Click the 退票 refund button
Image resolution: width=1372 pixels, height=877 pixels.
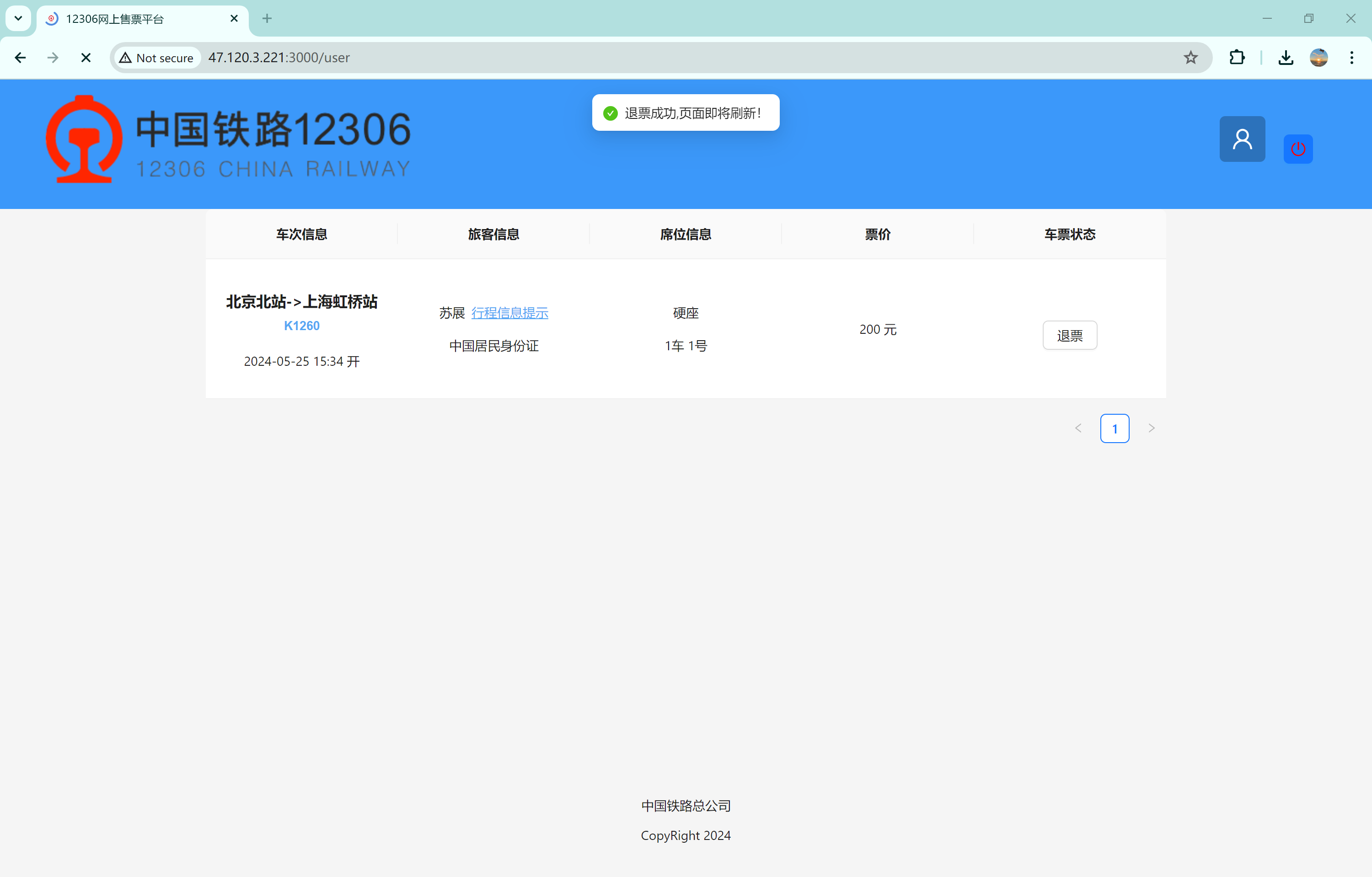click(x=1069, y=336)
